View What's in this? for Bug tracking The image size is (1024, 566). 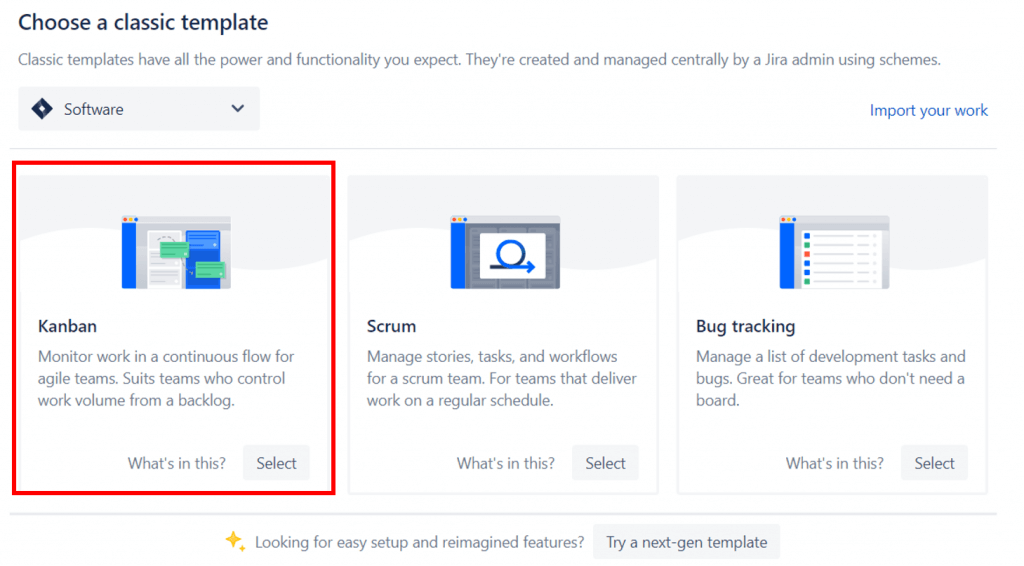pyautogui.click(x=835, y=463)
